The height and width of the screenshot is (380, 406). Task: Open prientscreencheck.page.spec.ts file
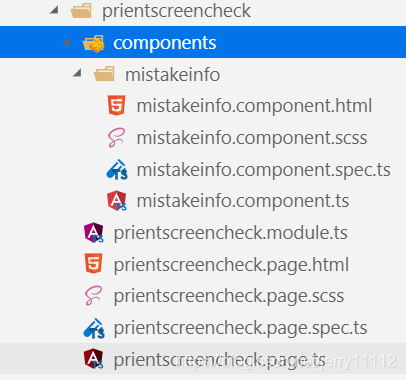[x=240, y=328]
